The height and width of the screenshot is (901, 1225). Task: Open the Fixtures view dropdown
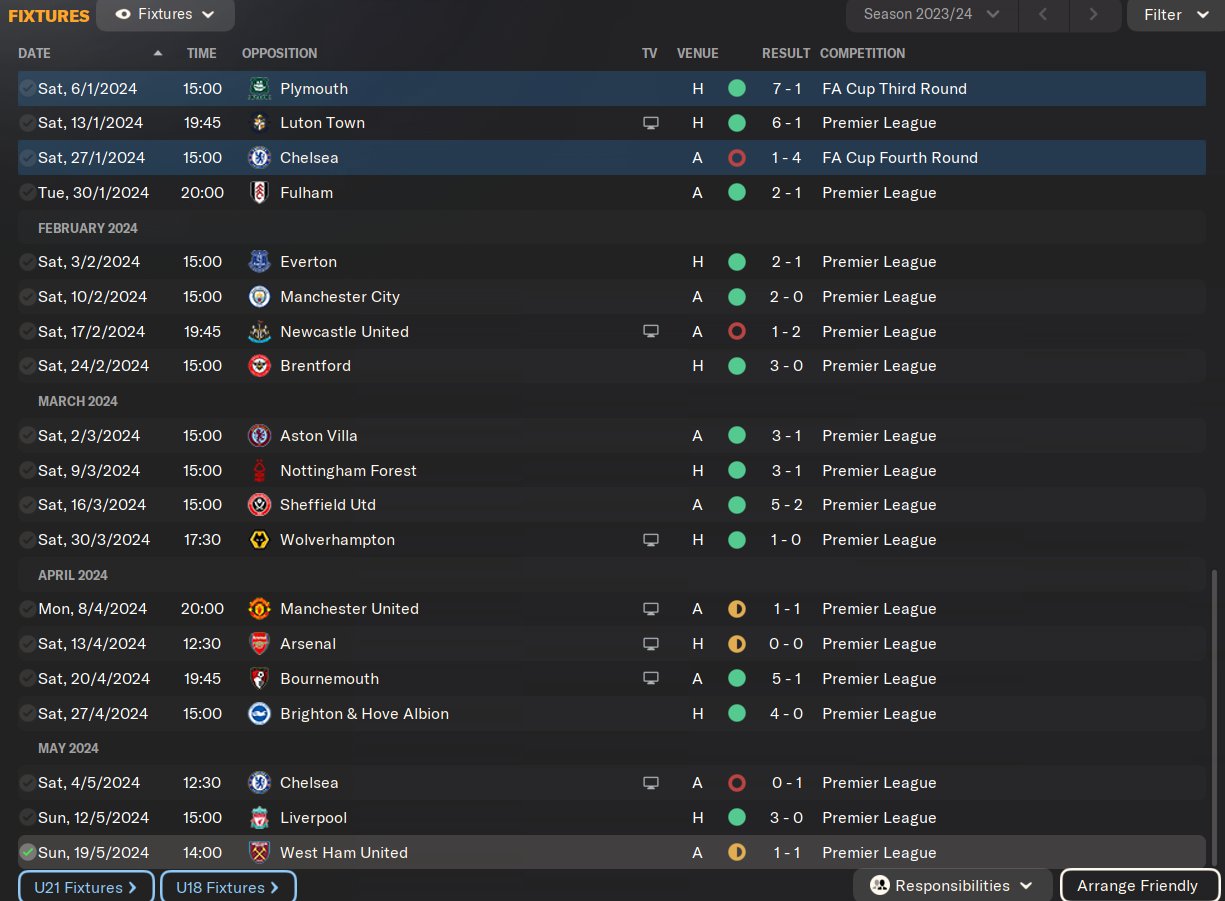(165, 15)
